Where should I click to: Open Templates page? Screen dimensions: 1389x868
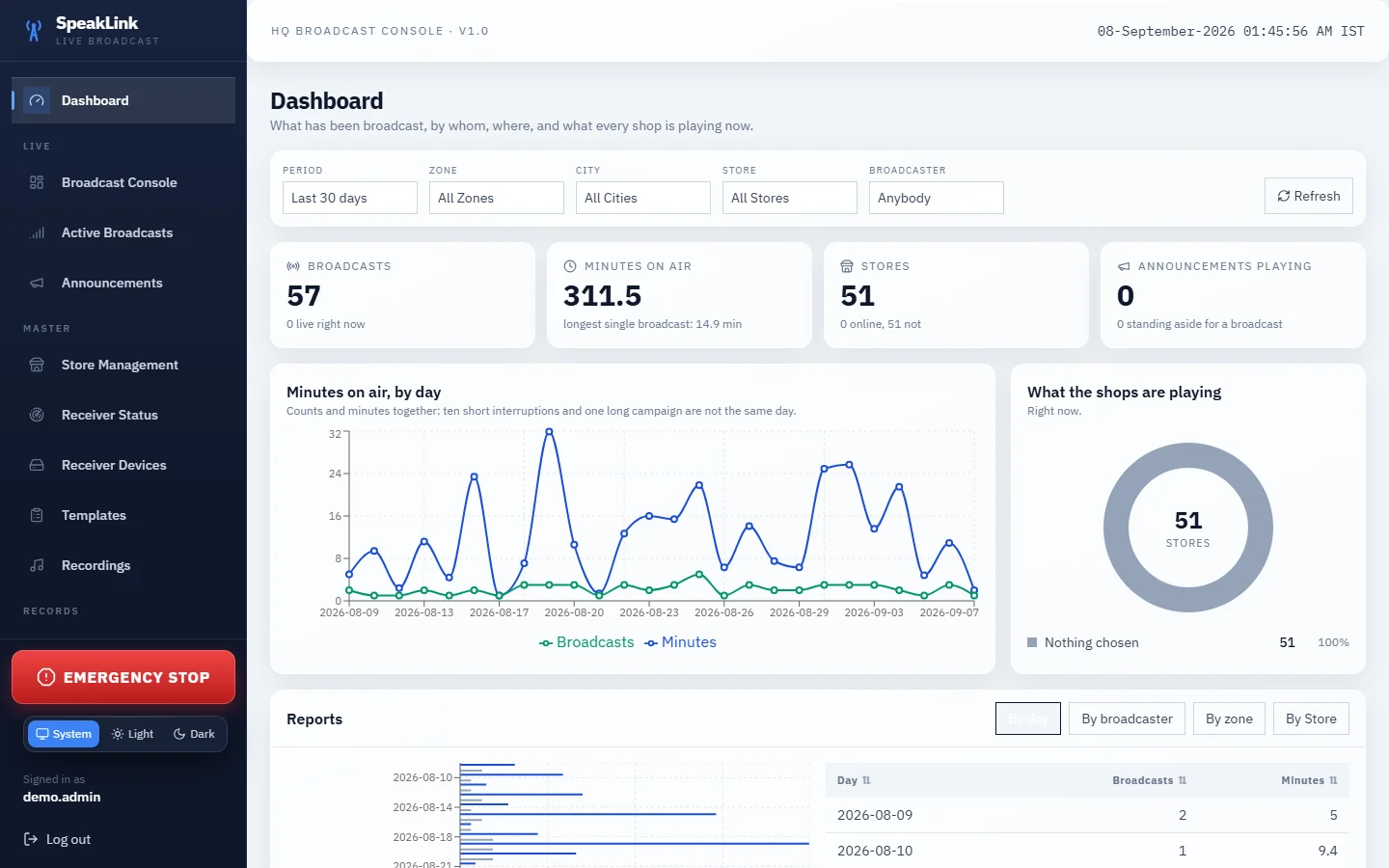[123, 515]
